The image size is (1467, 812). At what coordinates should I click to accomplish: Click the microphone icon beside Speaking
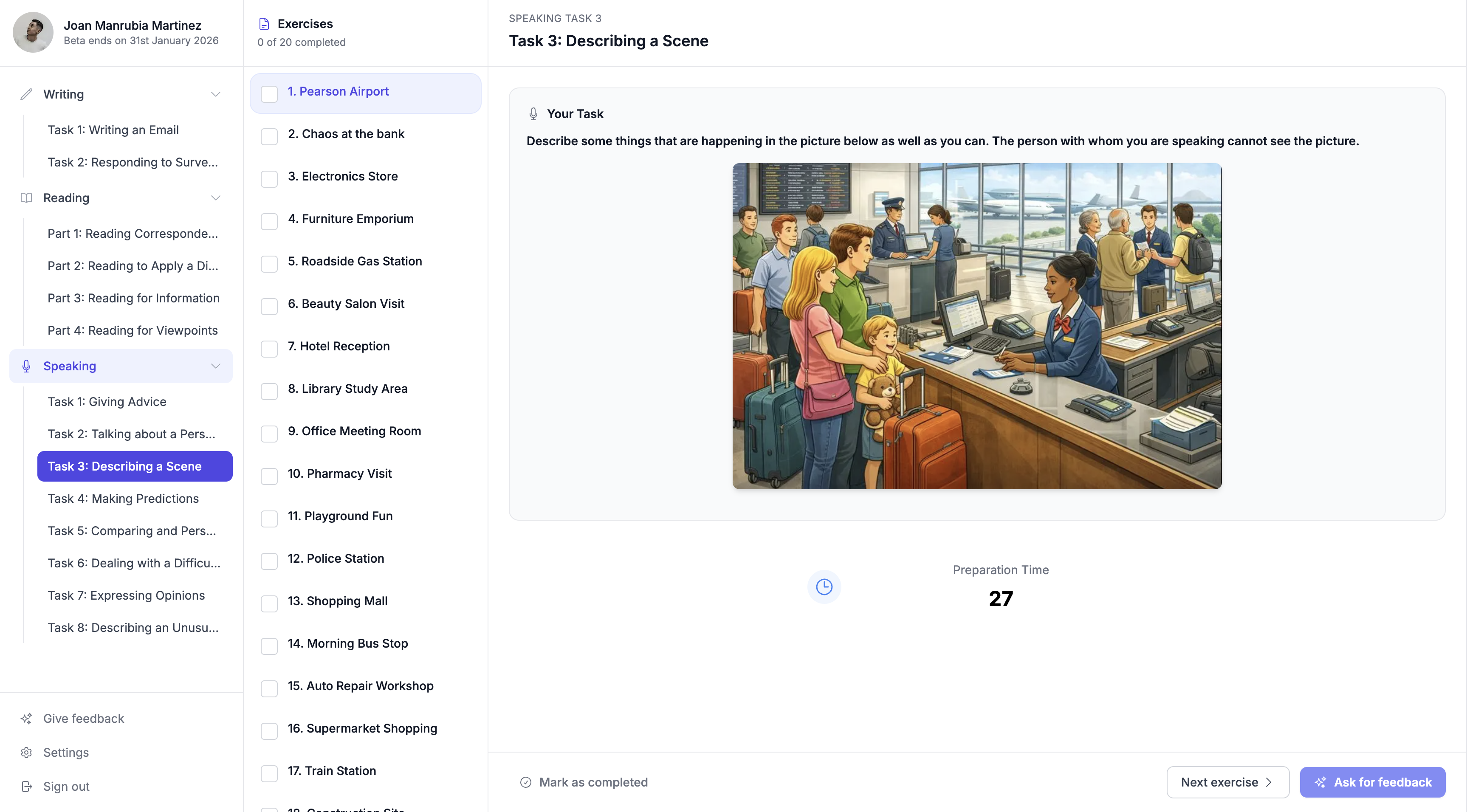26,366
